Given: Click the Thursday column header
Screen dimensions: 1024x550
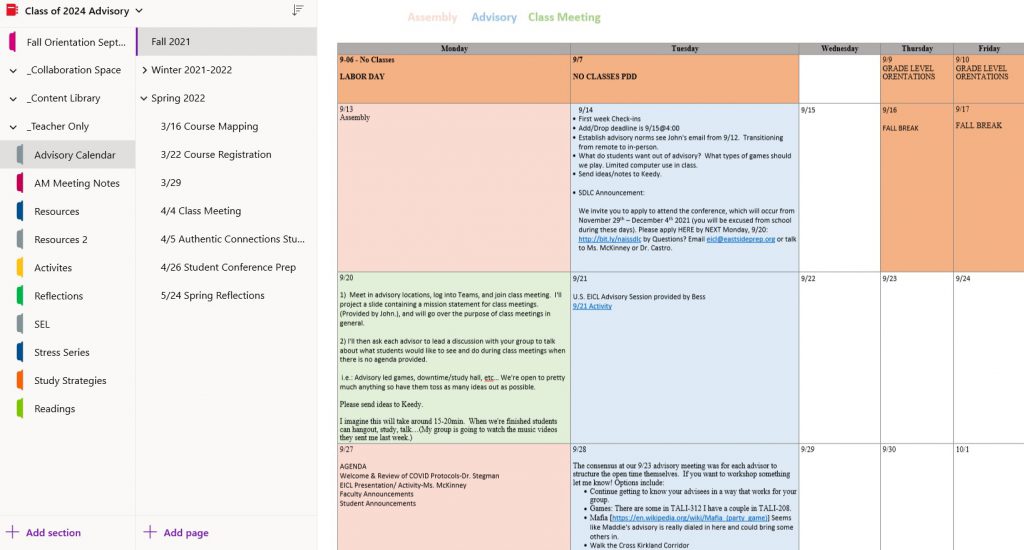Looking at the screenshot, I should [x=917, y=48].
